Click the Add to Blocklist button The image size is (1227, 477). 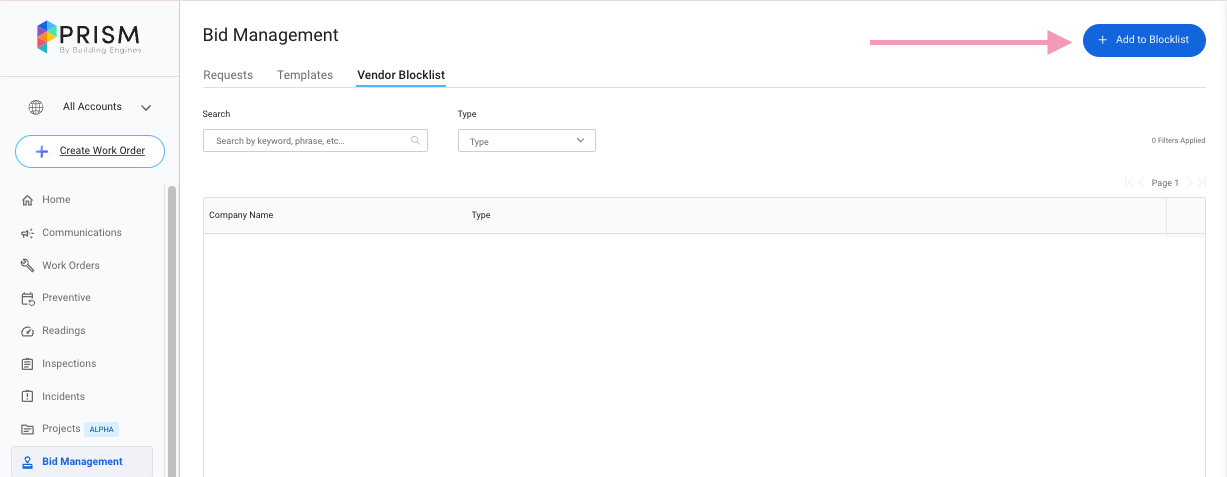point(1144,40)
